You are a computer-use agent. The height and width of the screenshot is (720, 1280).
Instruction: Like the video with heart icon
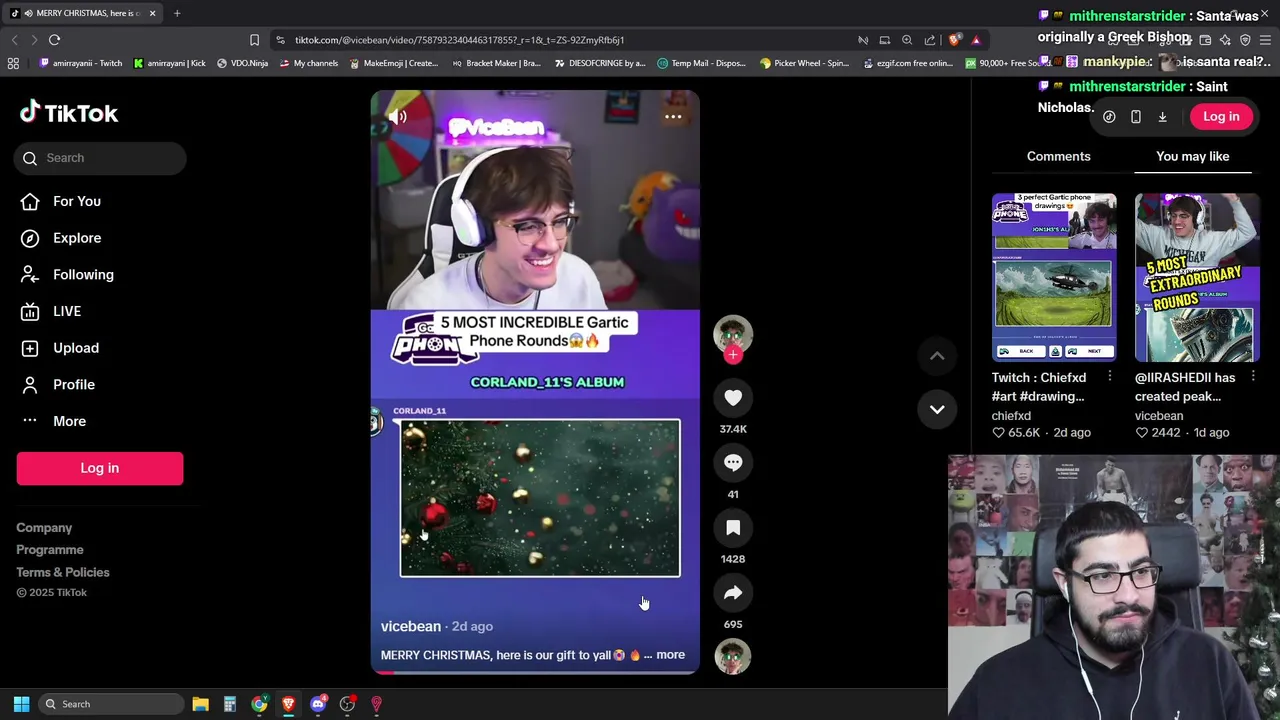click(733, 398)
